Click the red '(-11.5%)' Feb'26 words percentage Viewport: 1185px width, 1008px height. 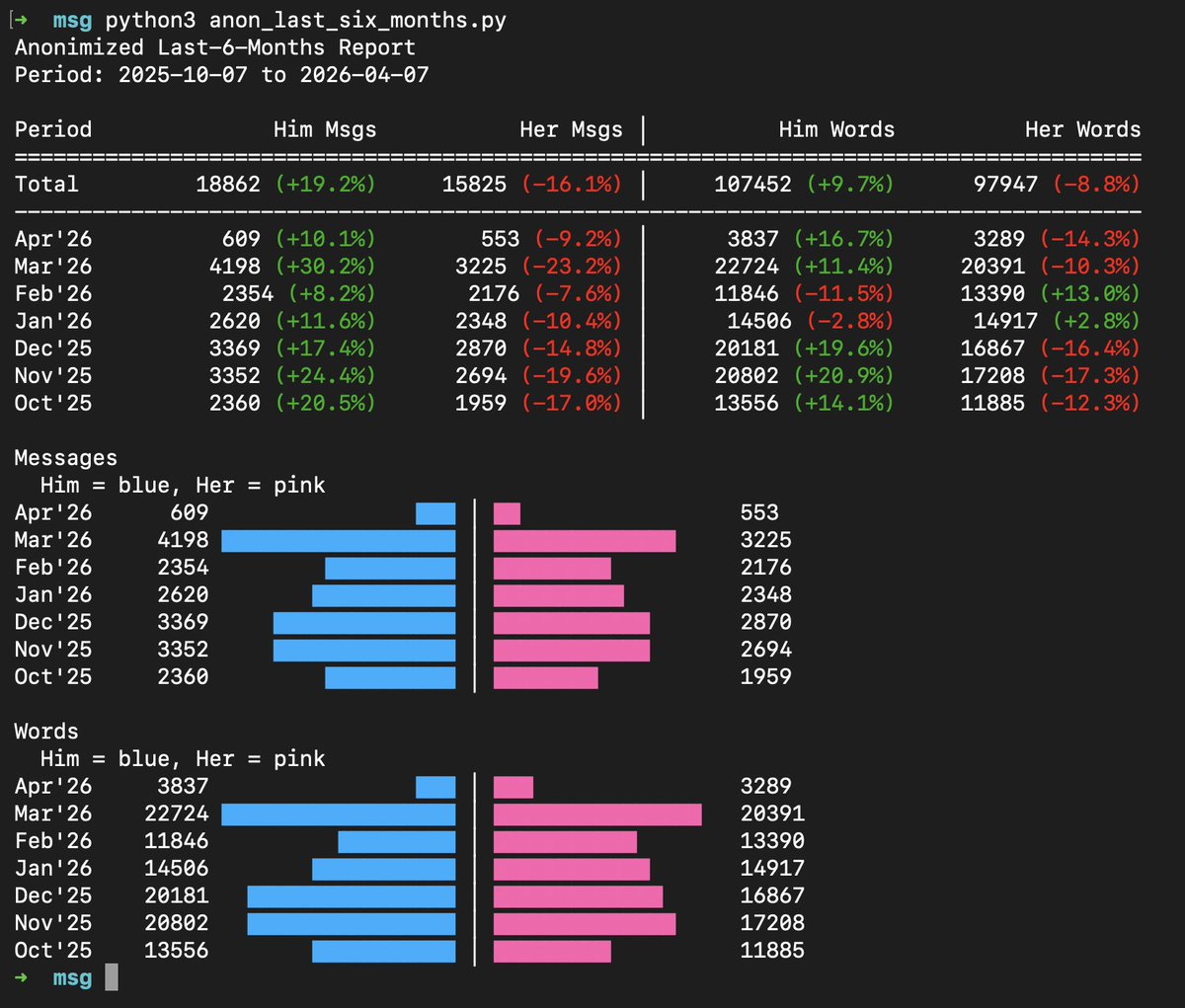tap(842, 293)
